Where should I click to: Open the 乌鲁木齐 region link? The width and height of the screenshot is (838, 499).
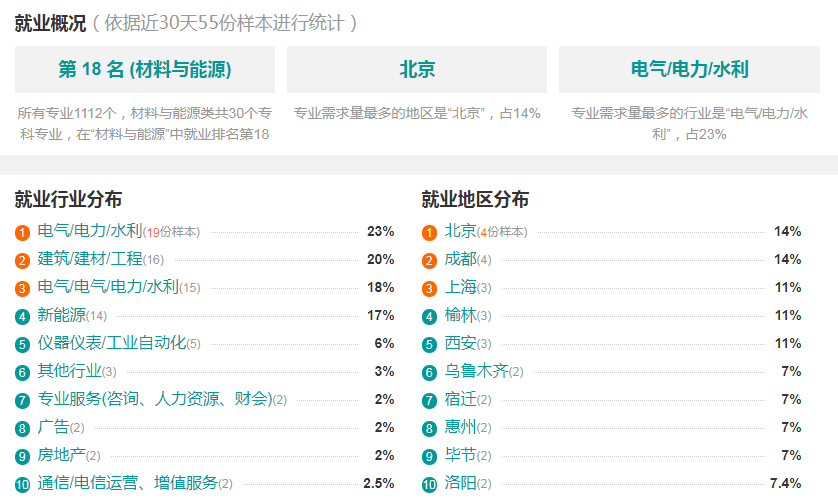tap(476, 371)
